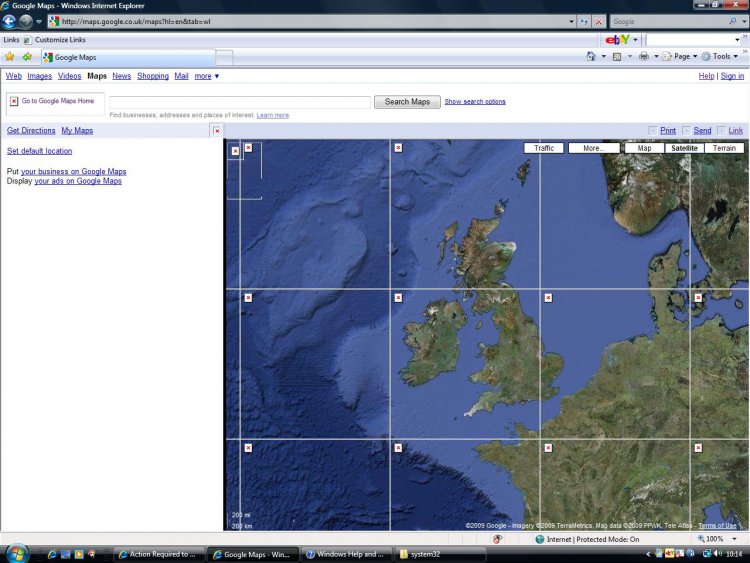Open the search provider options dropdown

coord(744,22)
